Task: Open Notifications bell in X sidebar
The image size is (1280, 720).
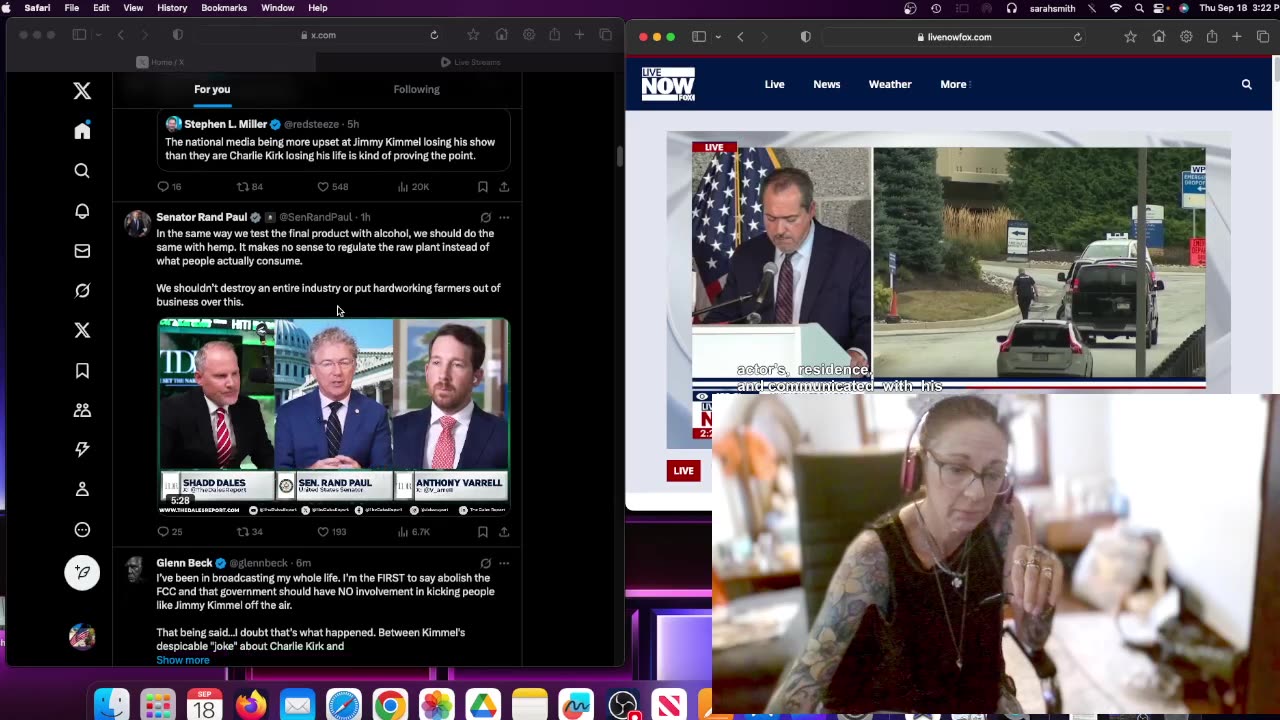Action: (82, 211)
